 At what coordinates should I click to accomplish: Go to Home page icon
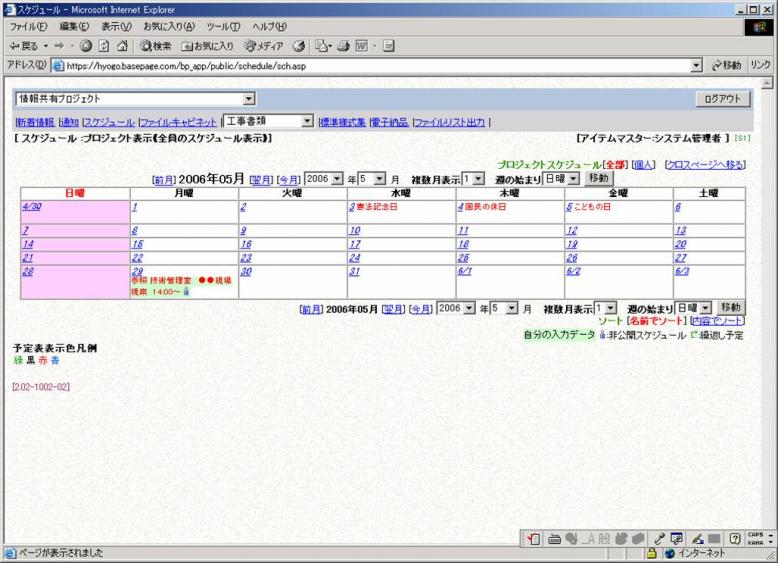point(123,46)
